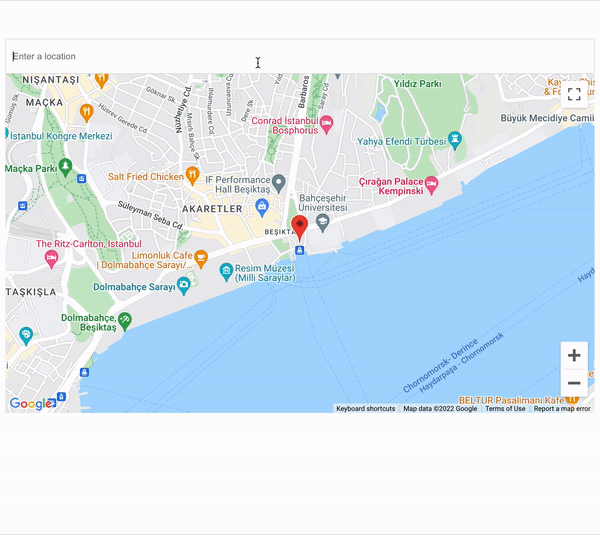Zoom in with the plus button
The height and width of the screenshot is (535, 600).
(x=574, y=356)
